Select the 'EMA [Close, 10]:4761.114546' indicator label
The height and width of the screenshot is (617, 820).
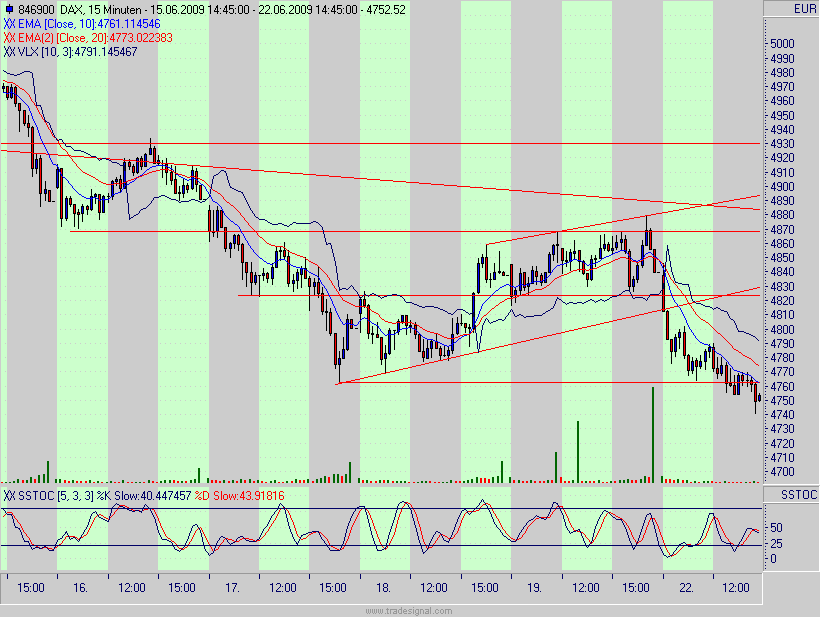89,24
